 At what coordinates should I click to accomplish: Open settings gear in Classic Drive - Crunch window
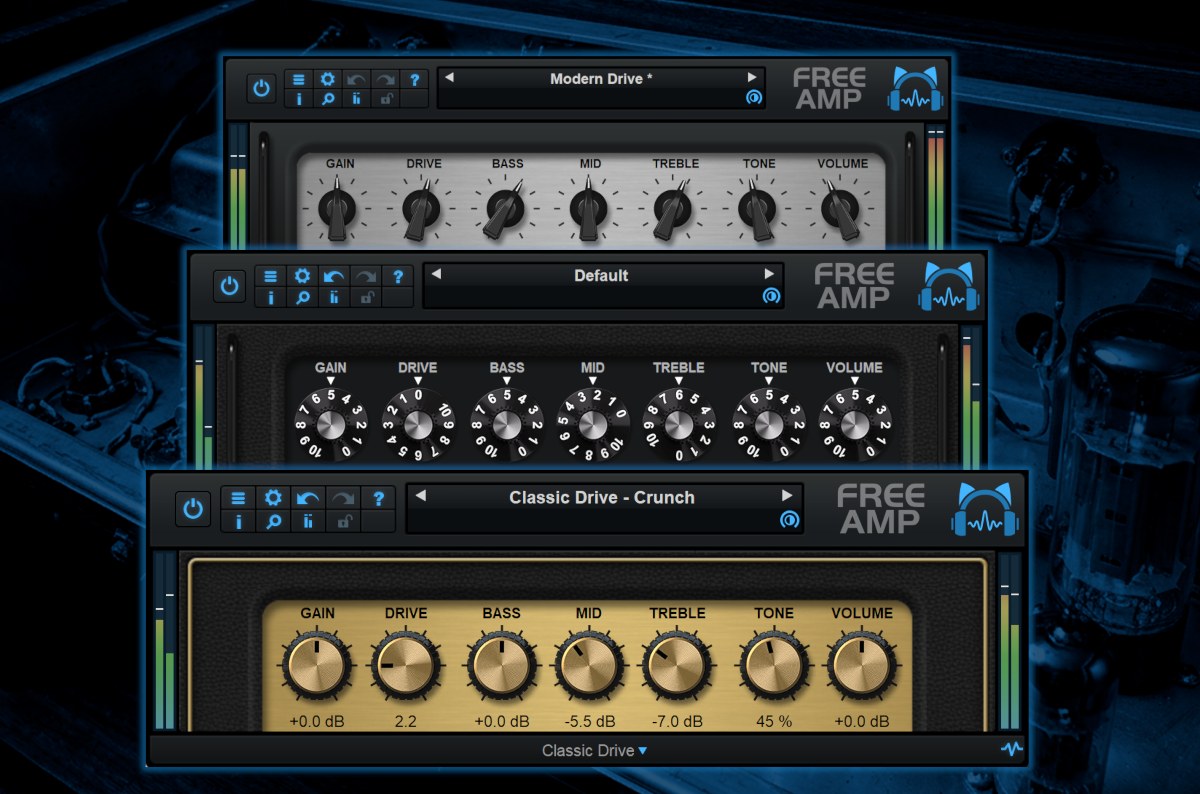(x=273, y=497)
